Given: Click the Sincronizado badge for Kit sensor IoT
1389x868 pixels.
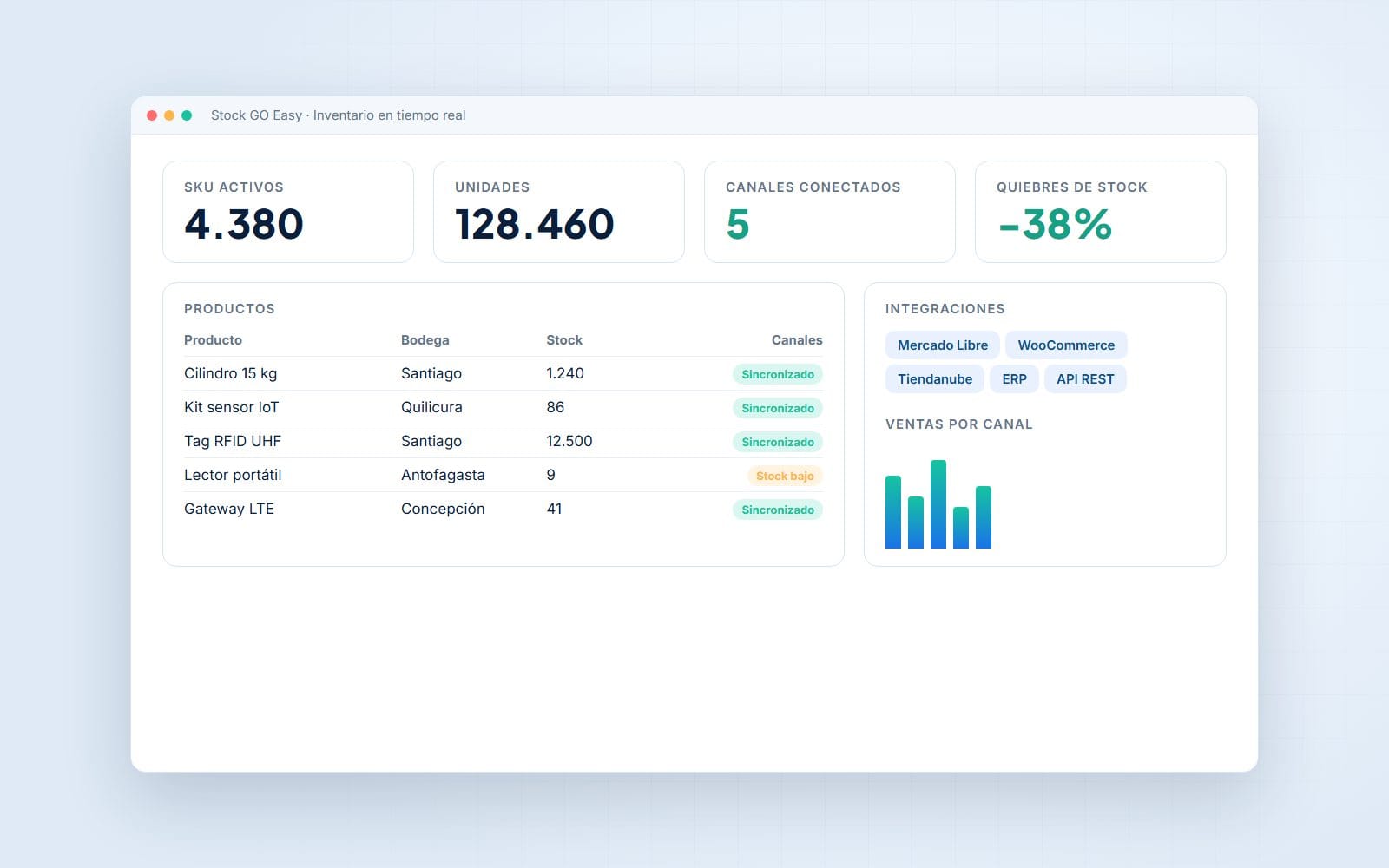Looking at the screenshot, I should [778, 408].
